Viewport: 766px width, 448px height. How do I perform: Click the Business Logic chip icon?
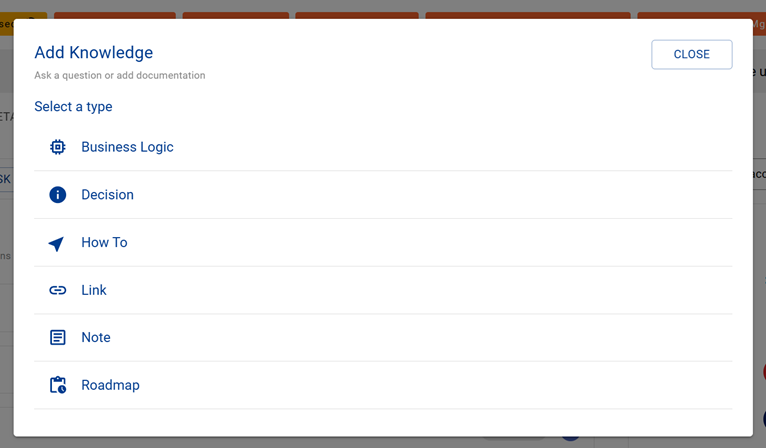pyautogui.click(x=58, y=147)
